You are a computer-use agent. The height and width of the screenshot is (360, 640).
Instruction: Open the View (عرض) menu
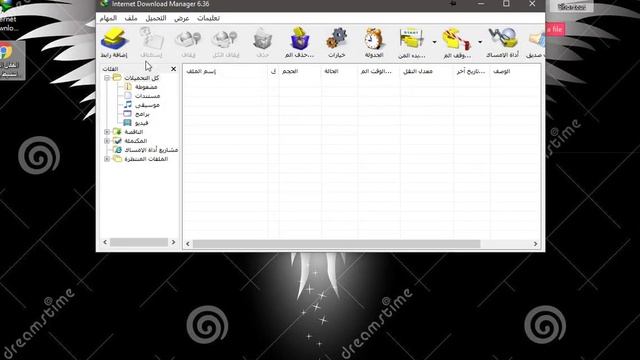pos(182,18)
